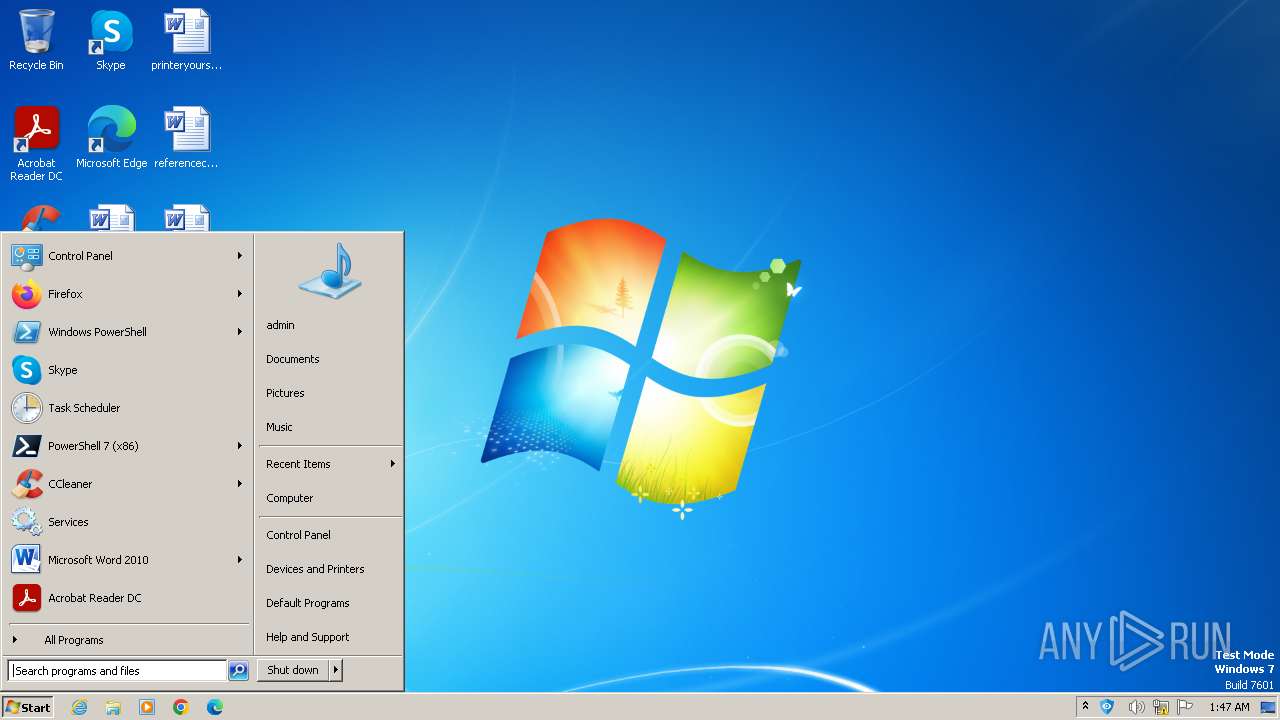Expand Control Panel submenu arrow
The height and width of the screenshot is (720, 1280).
click(x=240, y=256)
